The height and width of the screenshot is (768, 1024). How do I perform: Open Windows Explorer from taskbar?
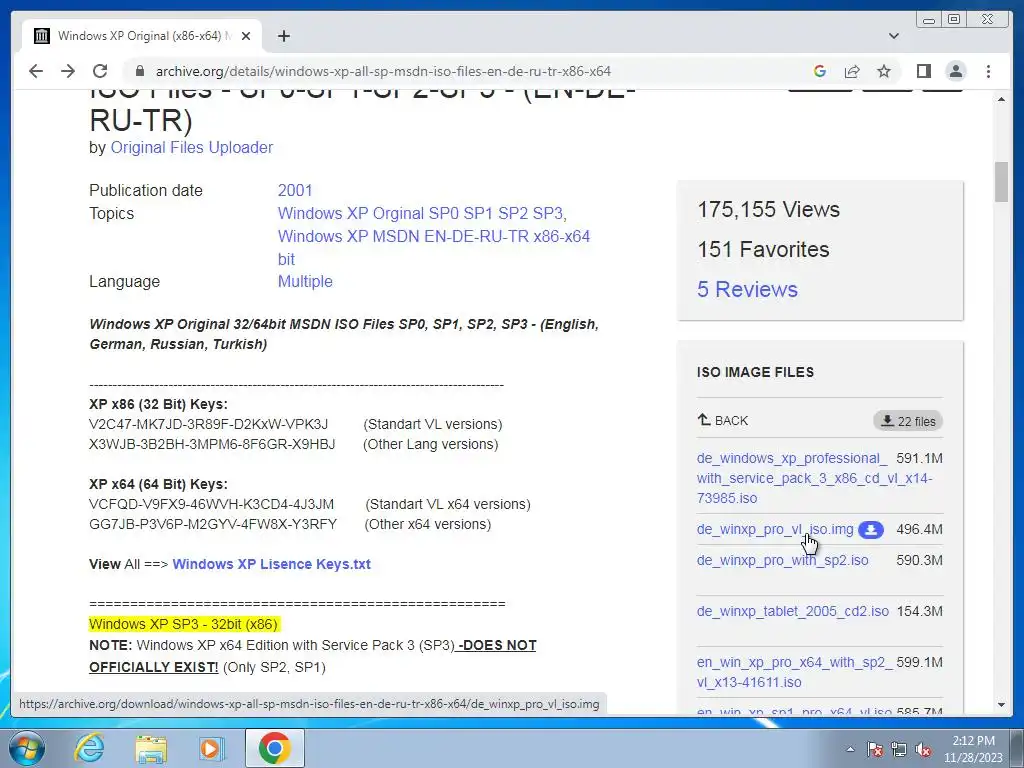pos(151,748)
